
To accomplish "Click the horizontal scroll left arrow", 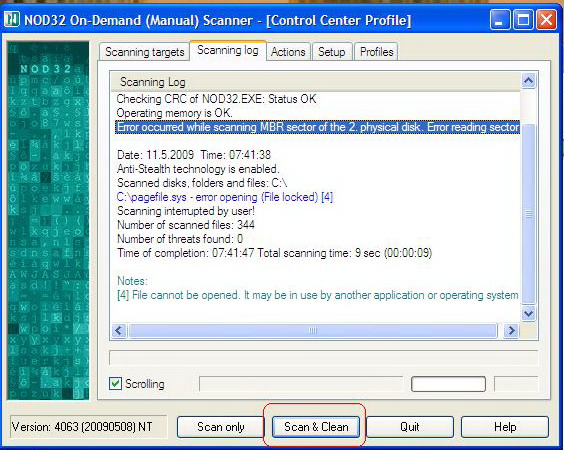I will coord(119,330).
